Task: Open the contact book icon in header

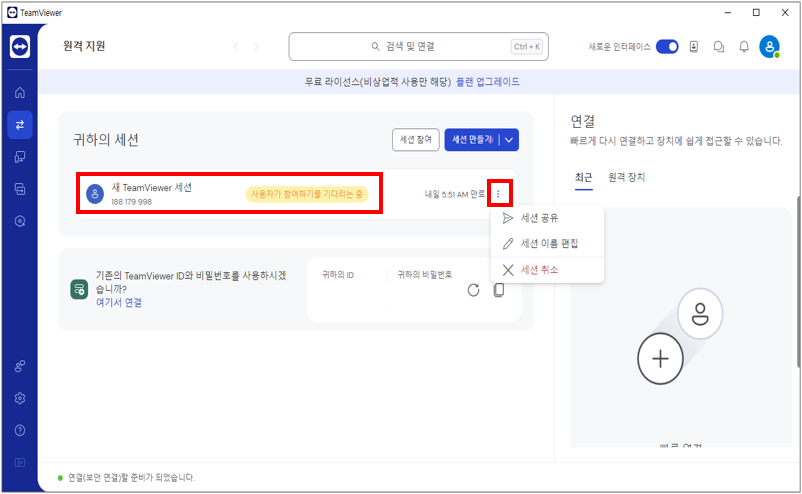Action: click(x=694, y=47)
